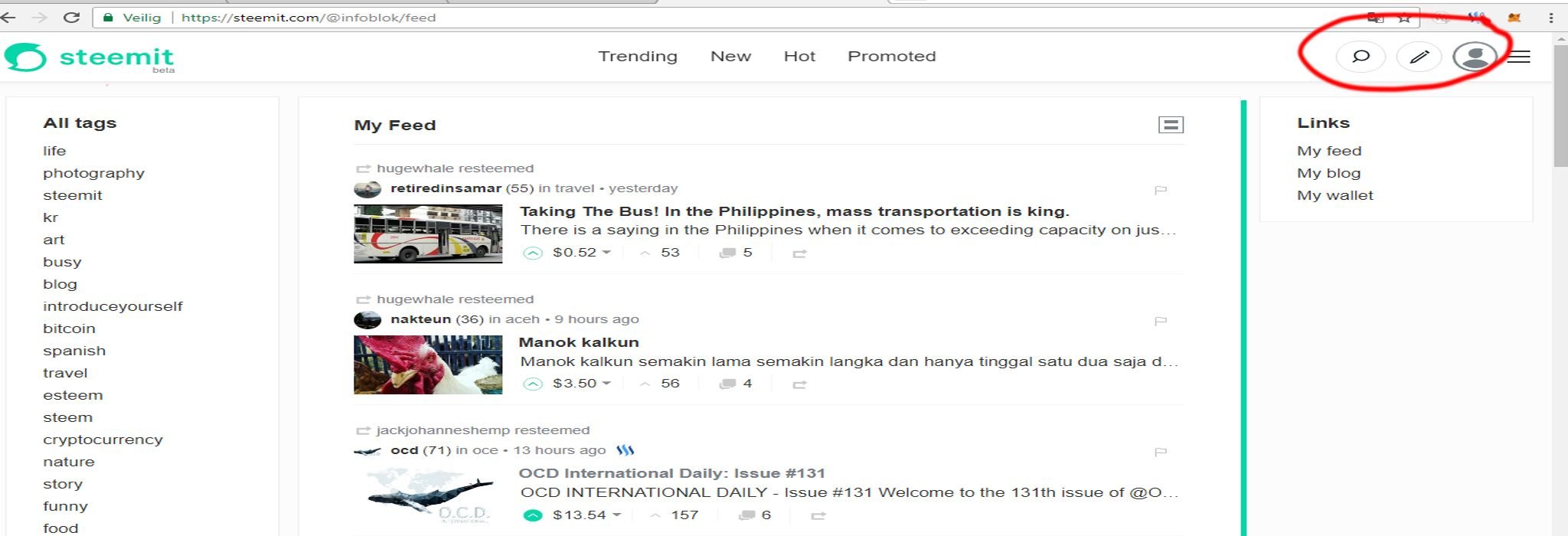The image size is (1568, 536).
Task: Switch to the Trending tab
Action: click(638, 57)
